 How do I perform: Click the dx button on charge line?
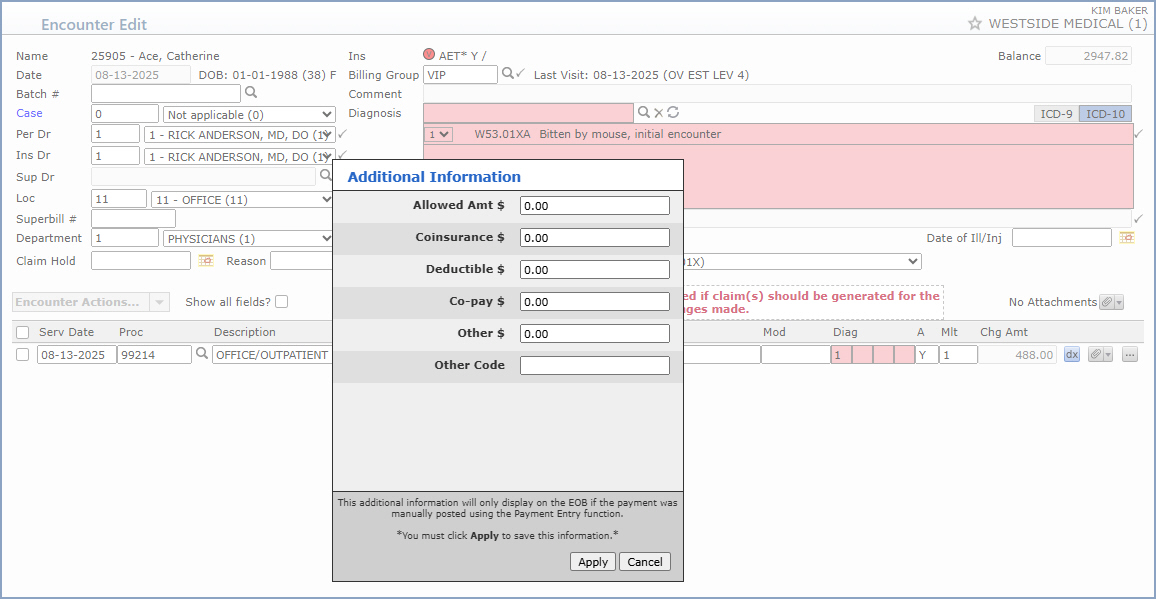(x=1072, y=355)
